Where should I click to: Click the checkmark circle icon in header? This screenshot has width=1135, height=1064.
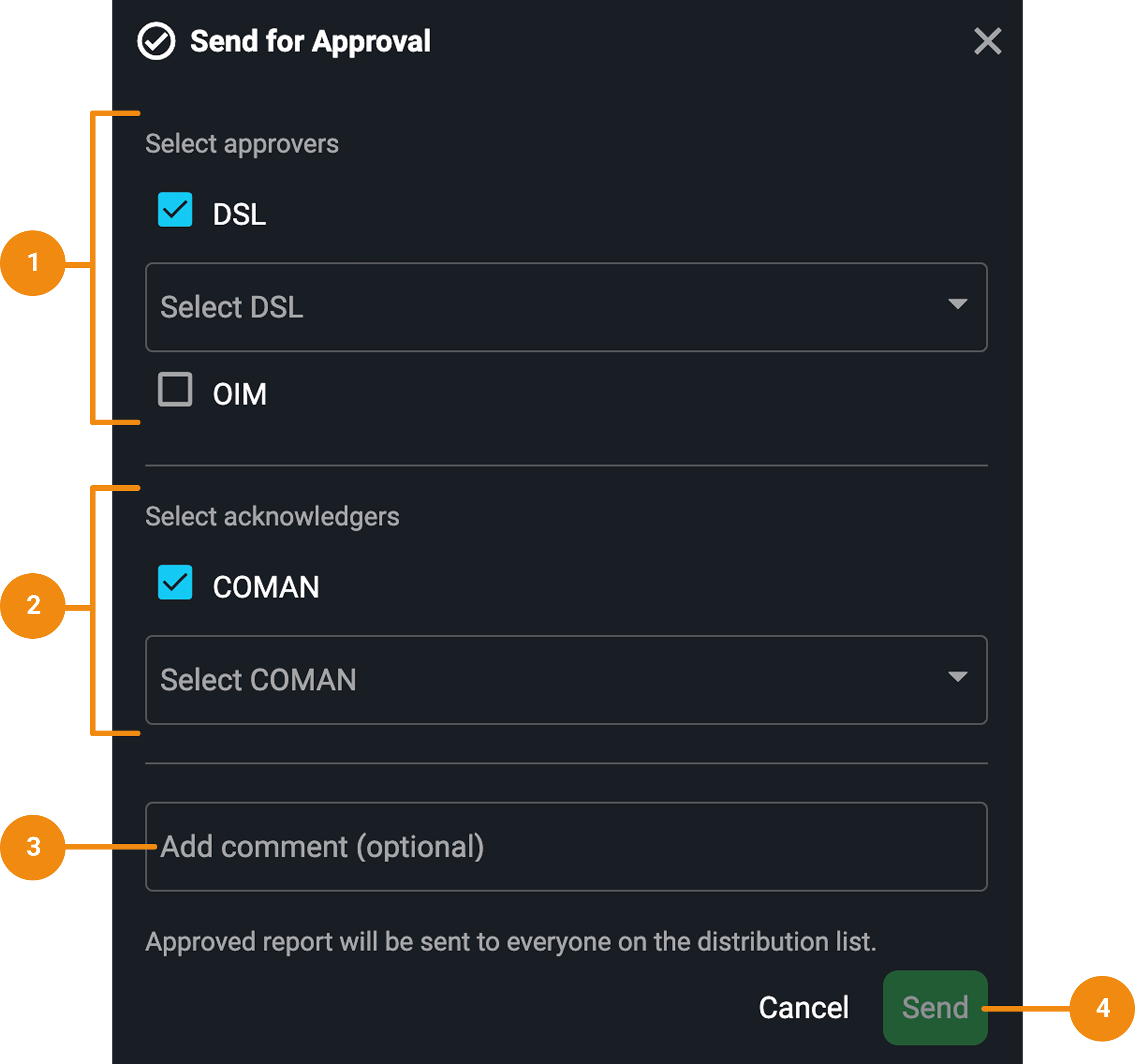point(156,41)
